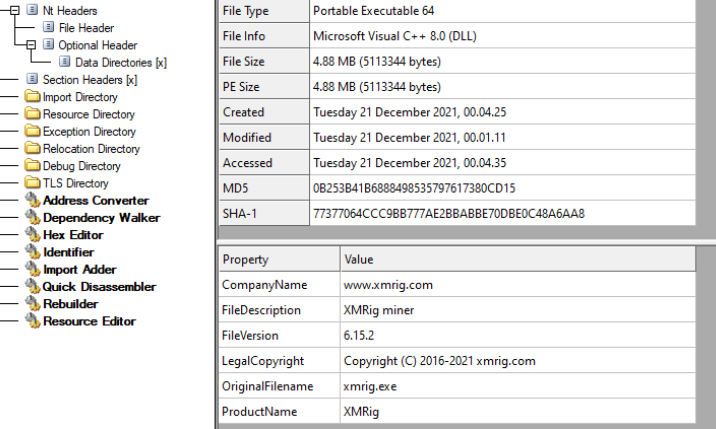Select the Debug Directory entry
The height and width of the screenshot is (429, 716).
pos(81,166)
